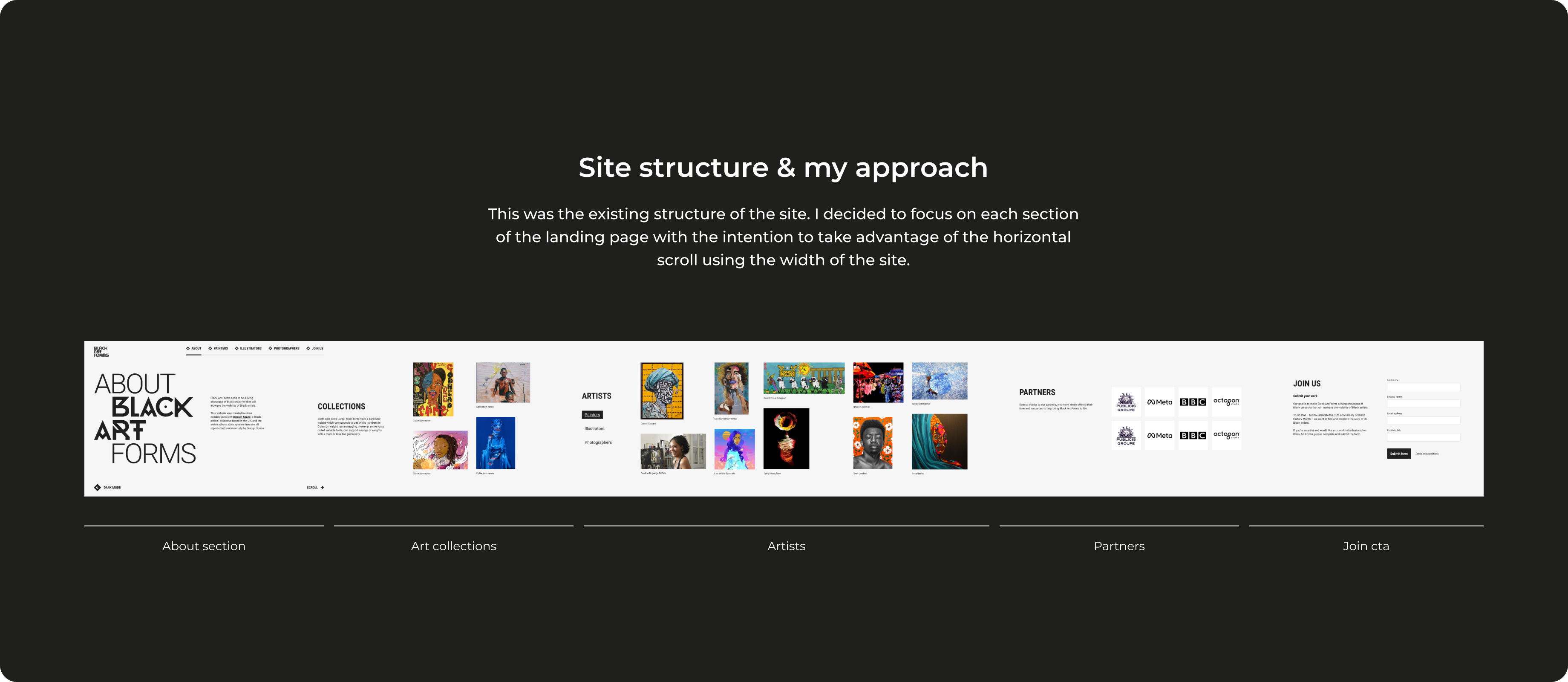The image size is (1568, 682).
Task: Open the About nav item
Action: click(194, 349)
